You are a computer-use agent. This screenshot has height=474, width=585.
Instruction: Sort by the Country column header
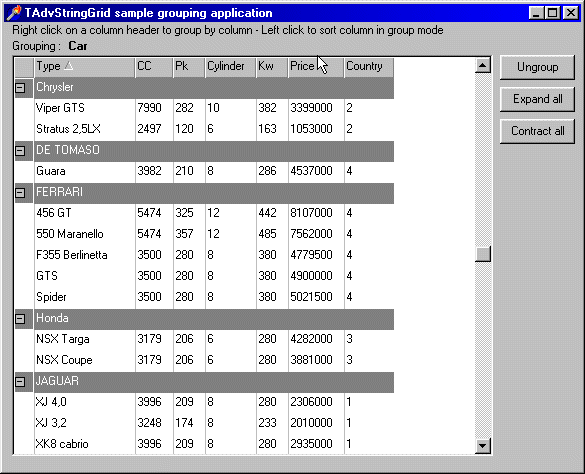pyautogui.click(x=369, y=67)
